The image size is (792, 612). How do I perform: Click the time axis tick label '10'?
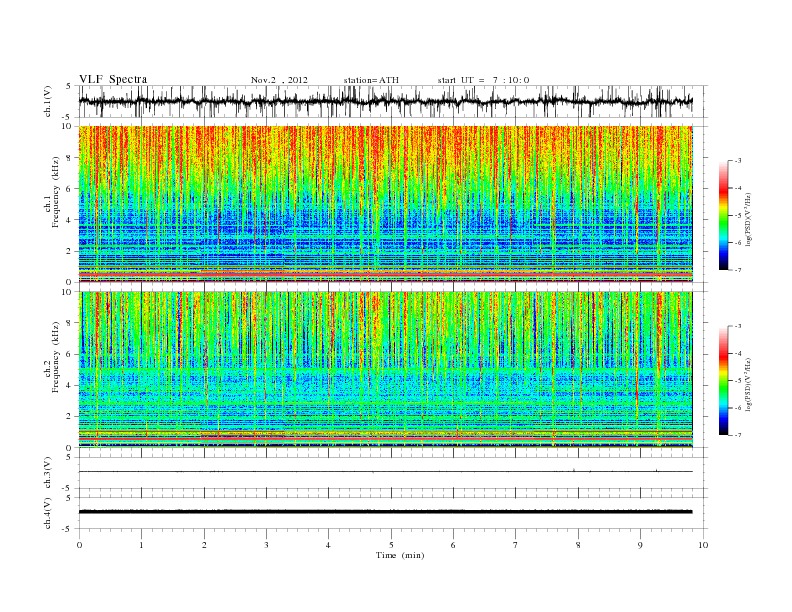click(703, 545)
